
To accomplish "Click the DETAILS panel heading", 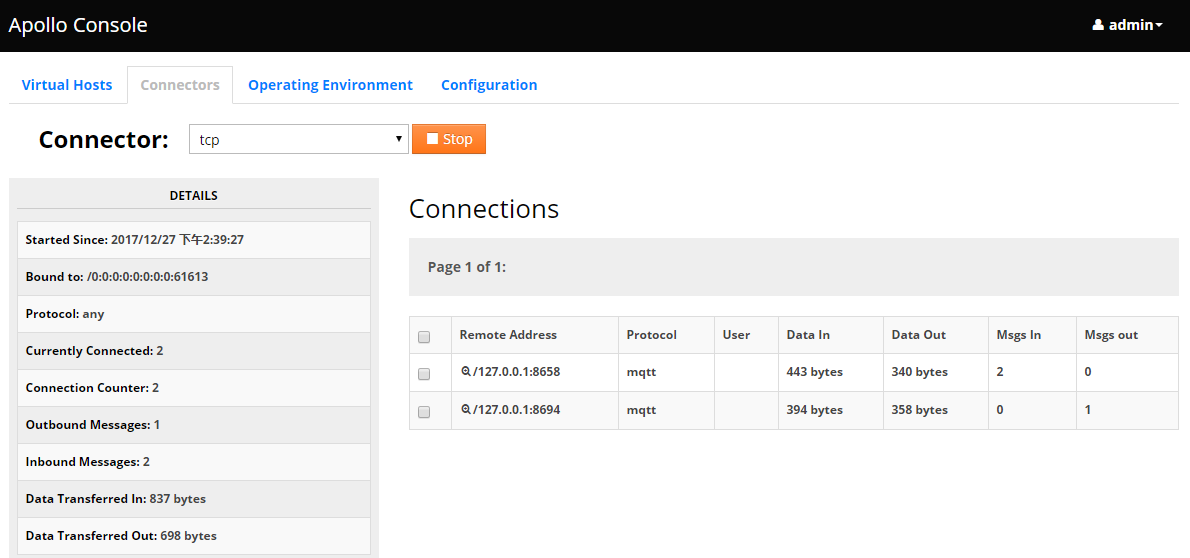I will point(194,196).
